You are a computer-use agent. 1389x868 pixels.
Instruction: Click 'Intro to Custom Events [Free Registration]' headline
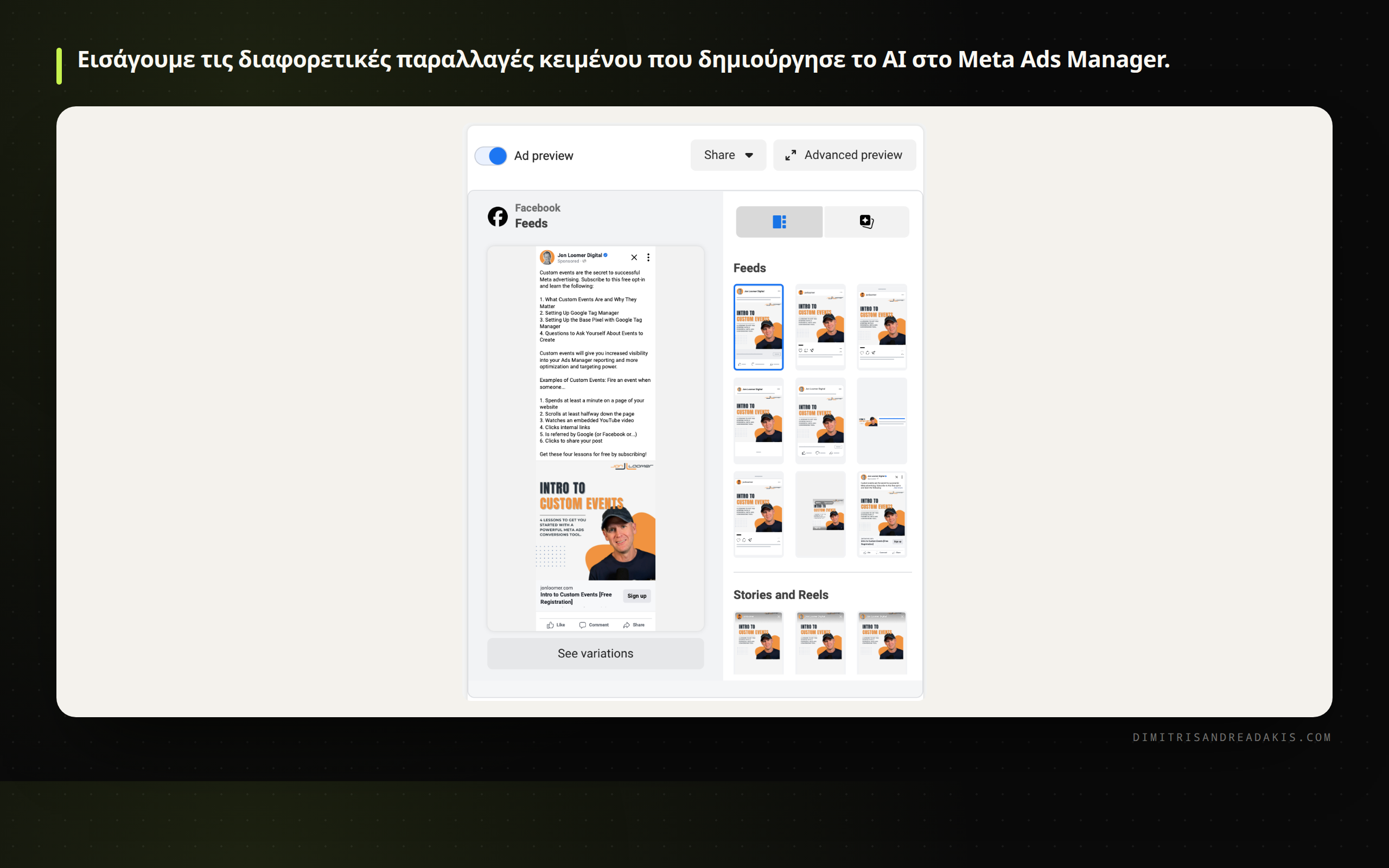pyautogui.click(x=576, y=598)
